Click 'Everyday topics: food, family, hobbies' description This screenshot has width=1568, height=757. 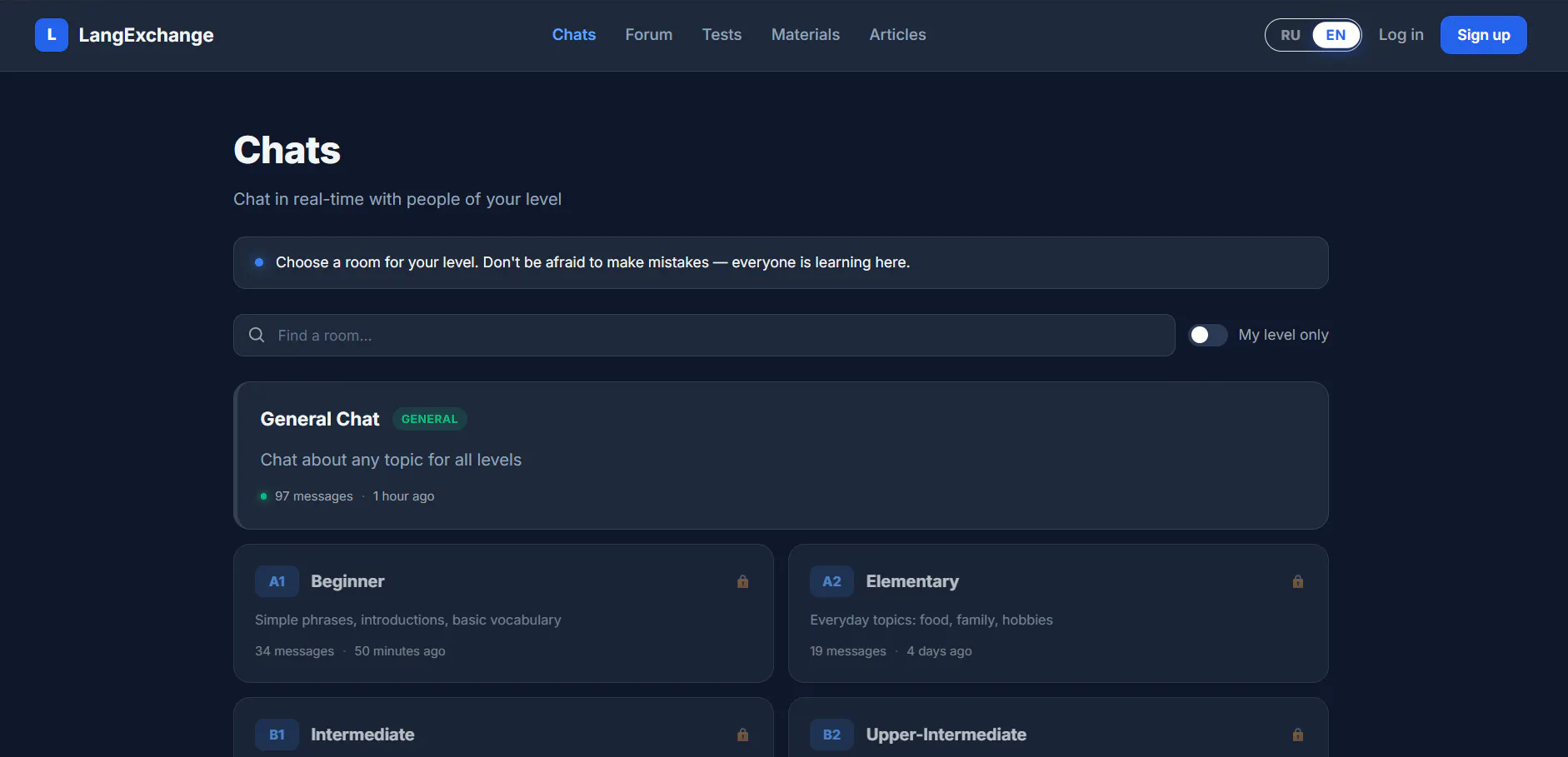click(931, 620)
